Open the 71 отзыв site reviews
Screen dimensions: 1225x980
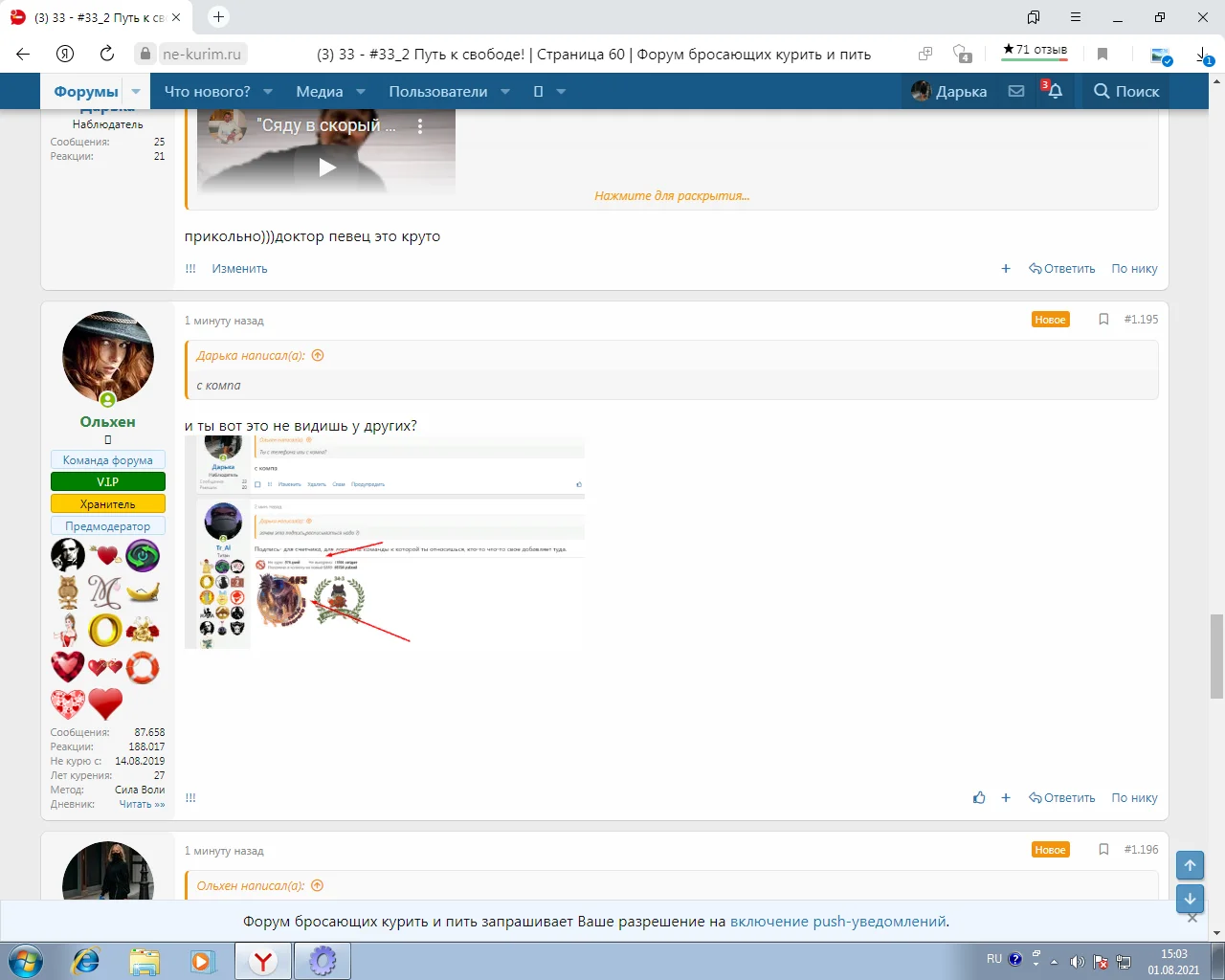1035,51
